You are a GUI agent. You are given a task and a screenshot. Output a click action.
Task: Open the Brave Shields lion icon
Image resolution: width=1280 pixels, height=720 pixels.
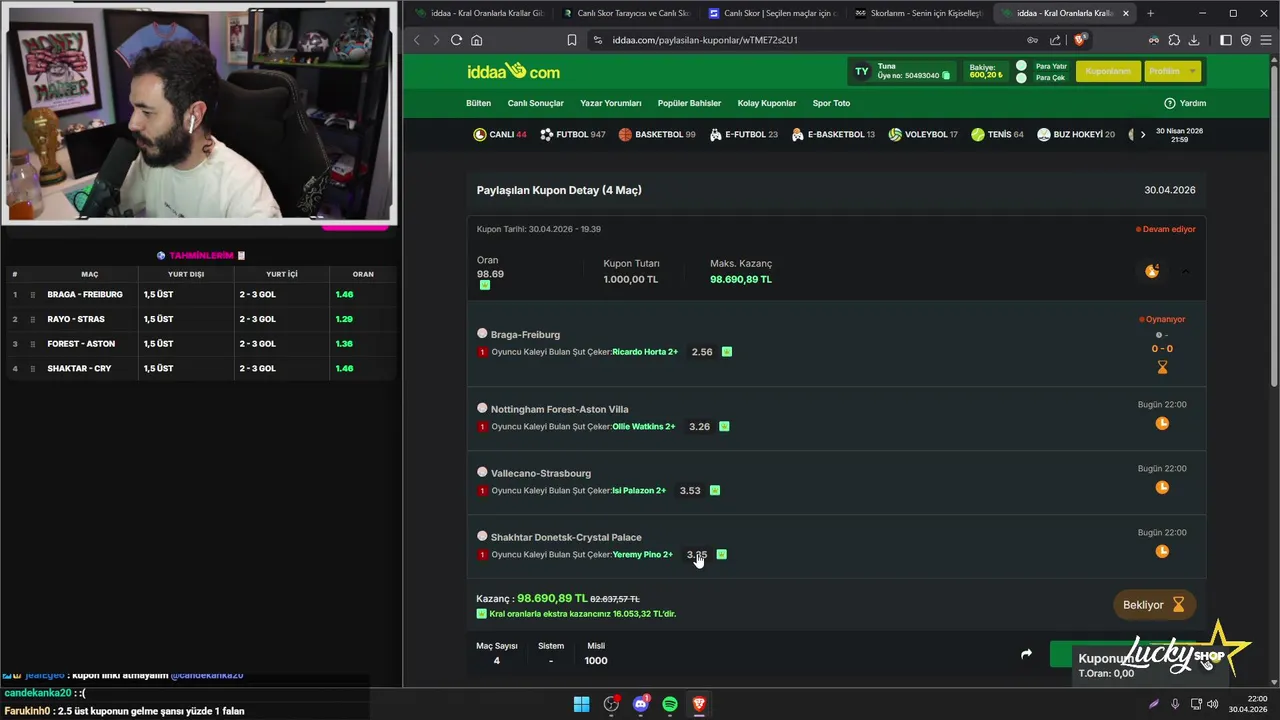click(1080, 40)
